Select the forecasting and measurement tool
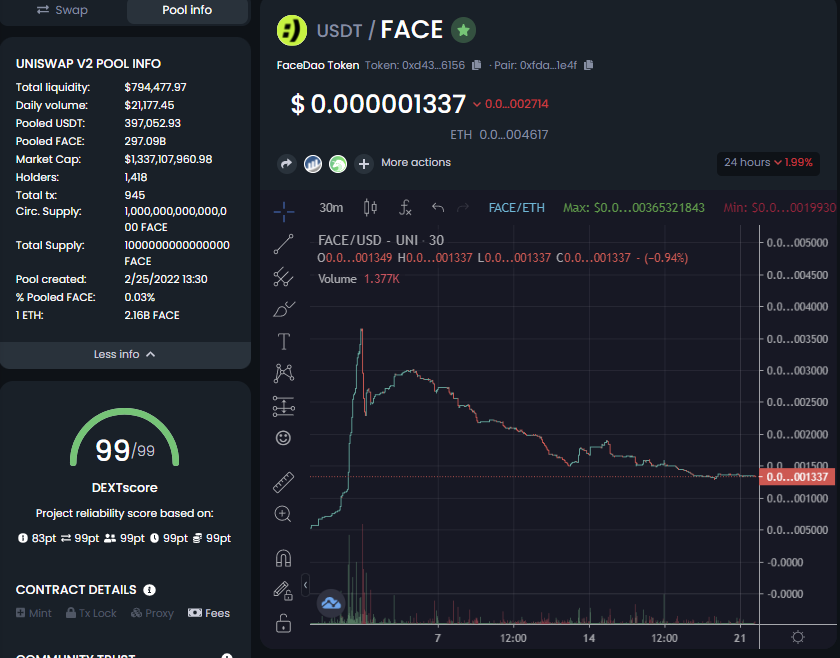The width and height of the screenshot is (840, 658). click(283, 406)
